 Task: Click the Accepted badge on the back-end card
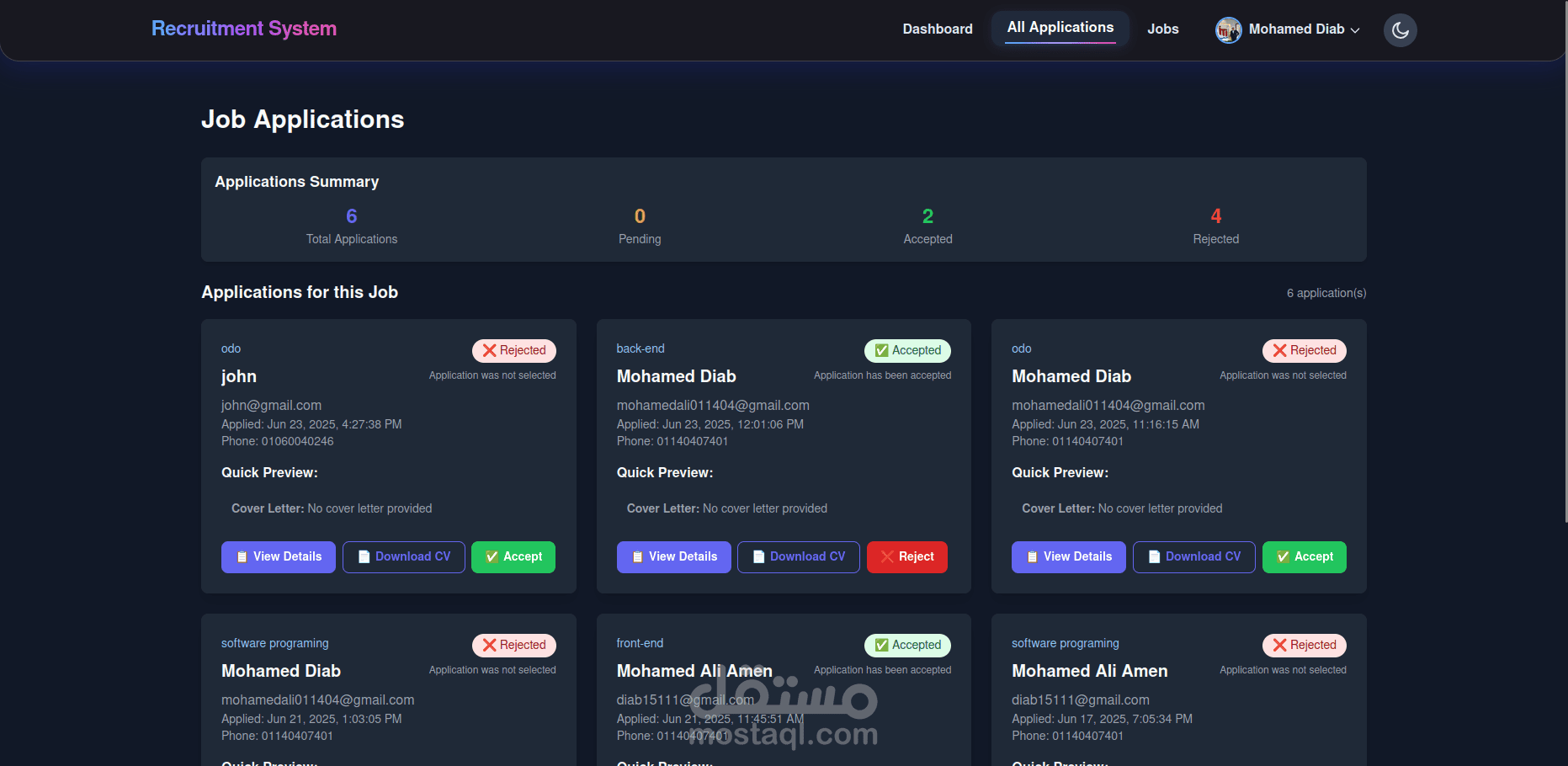pos(908,350)
